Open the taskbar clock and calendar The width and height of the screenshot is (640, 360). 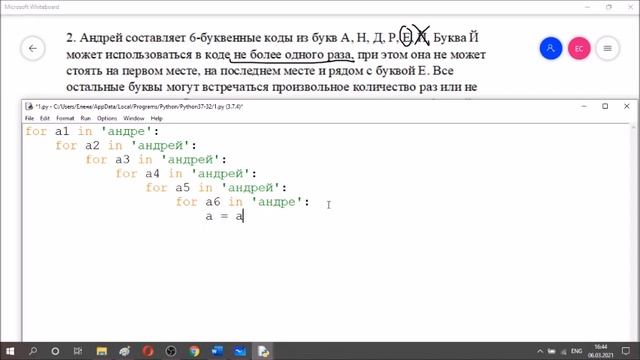600,351
